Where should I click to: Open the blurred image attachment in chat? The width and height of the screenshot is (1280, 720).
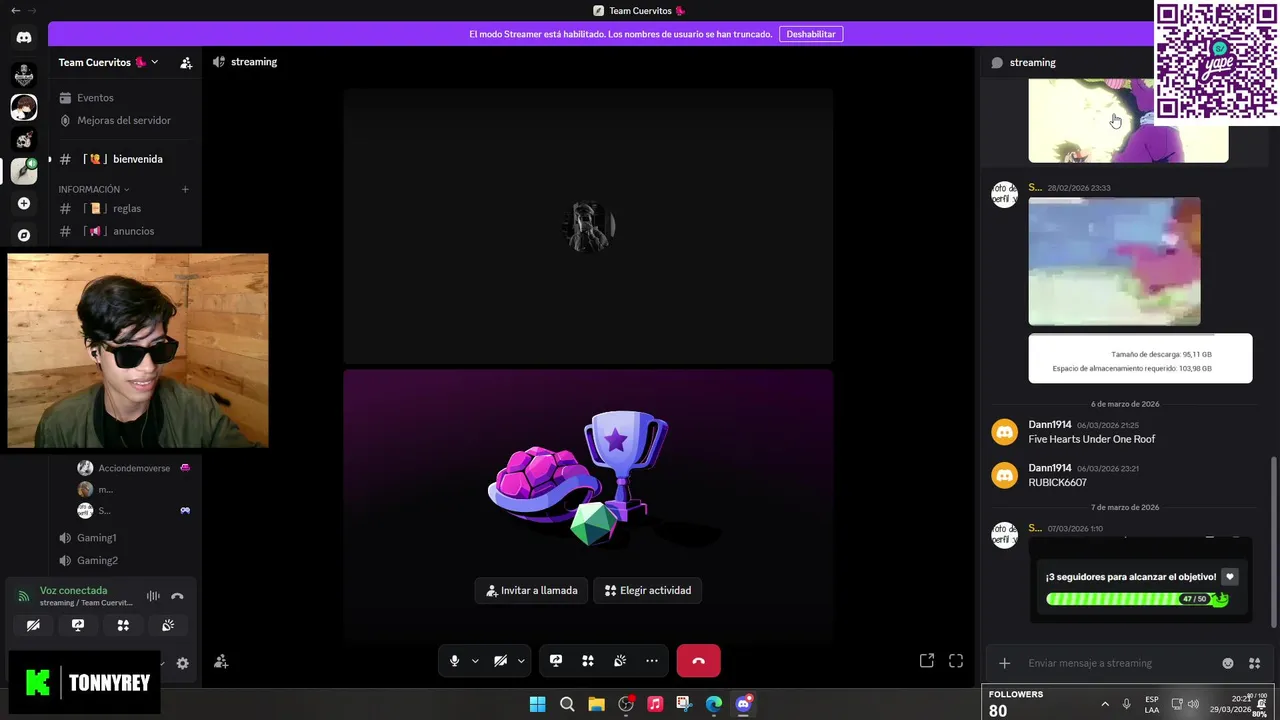point(1114,261)
